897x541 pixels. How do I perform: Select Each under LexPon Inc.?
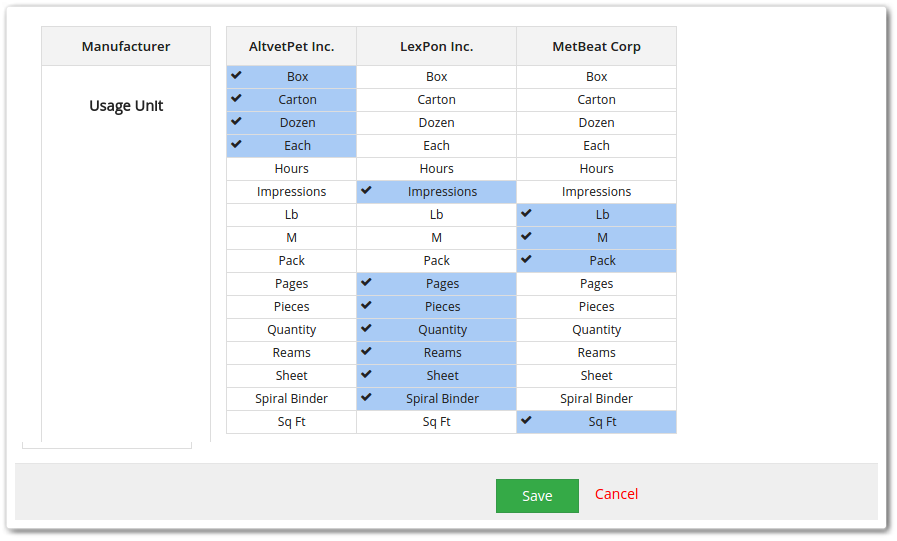pyautogui.click(x=436, y=146)
